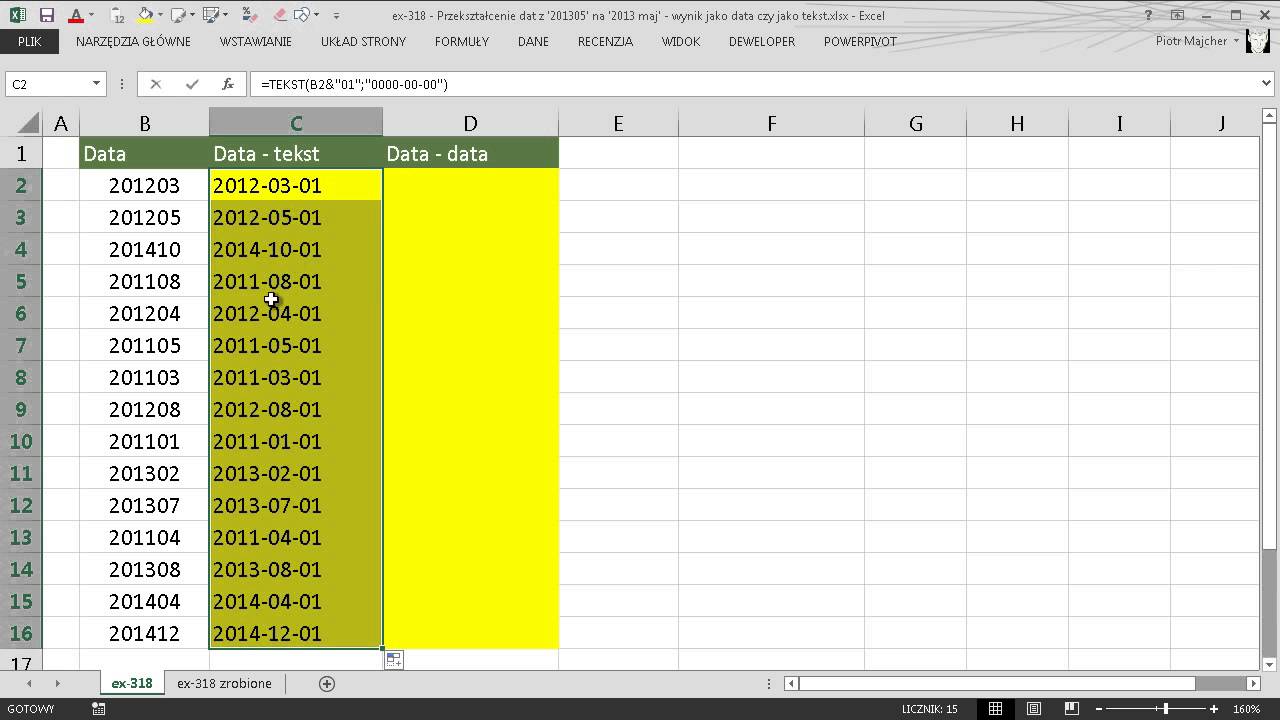Click header cell 'Data - data'
Screen dimensions: 1280x720
click(x=470, y=153)
